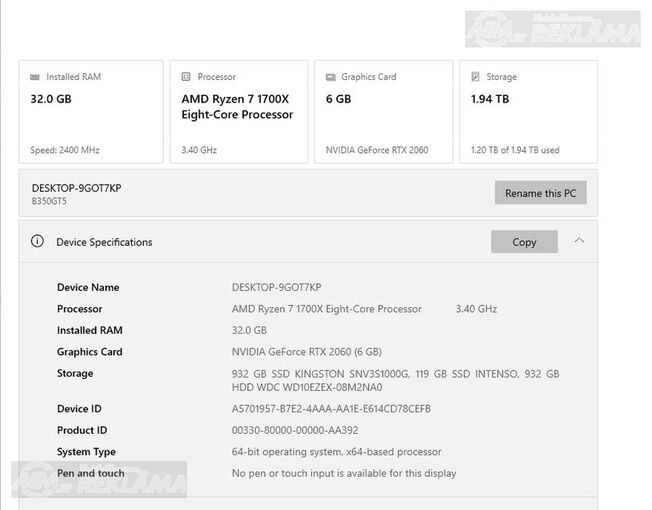Select the 'No pen or touch input' text
This screenshot has height=510, width=652.
pyautogui.click(x=344, y=473)
